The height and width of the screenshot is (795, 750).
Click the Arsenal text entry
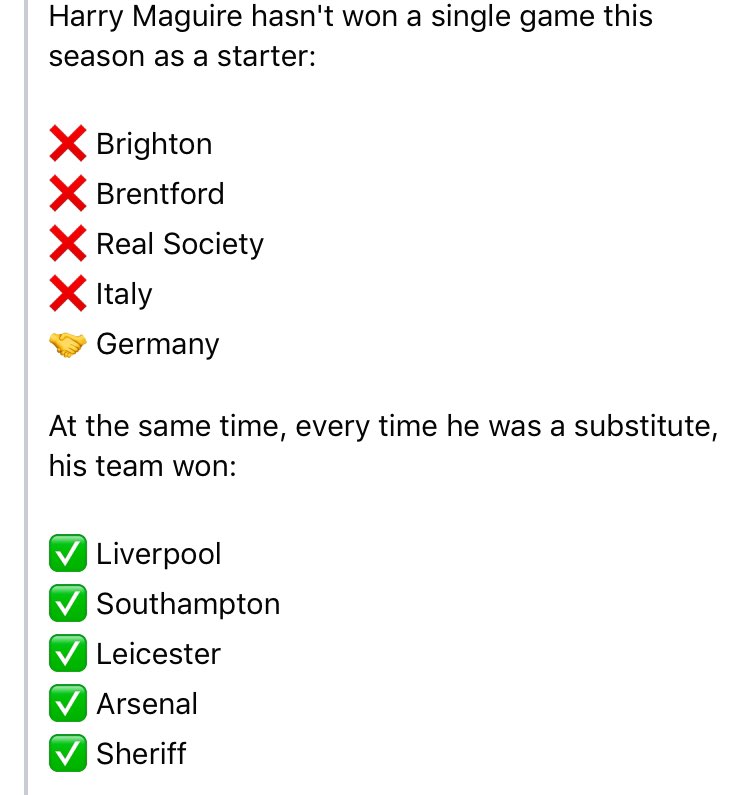[x=147, y=704]
